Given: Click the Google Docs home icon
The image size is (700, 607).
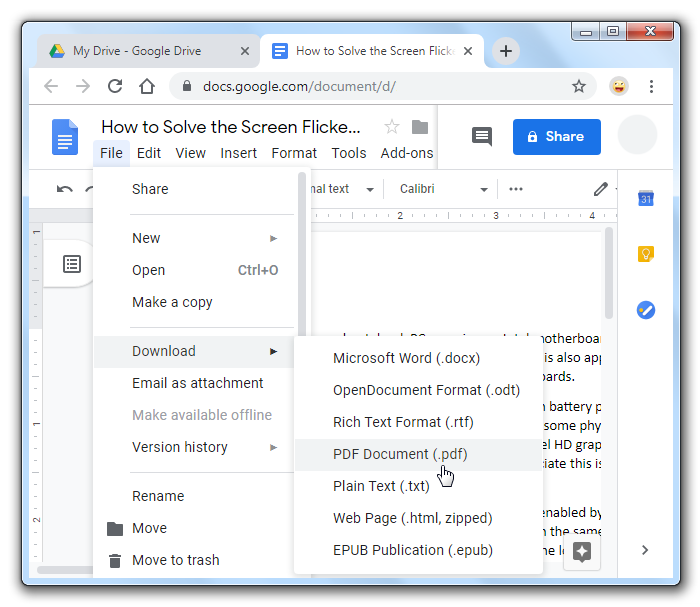Looking at the screenshot, I should pos(65,136).
